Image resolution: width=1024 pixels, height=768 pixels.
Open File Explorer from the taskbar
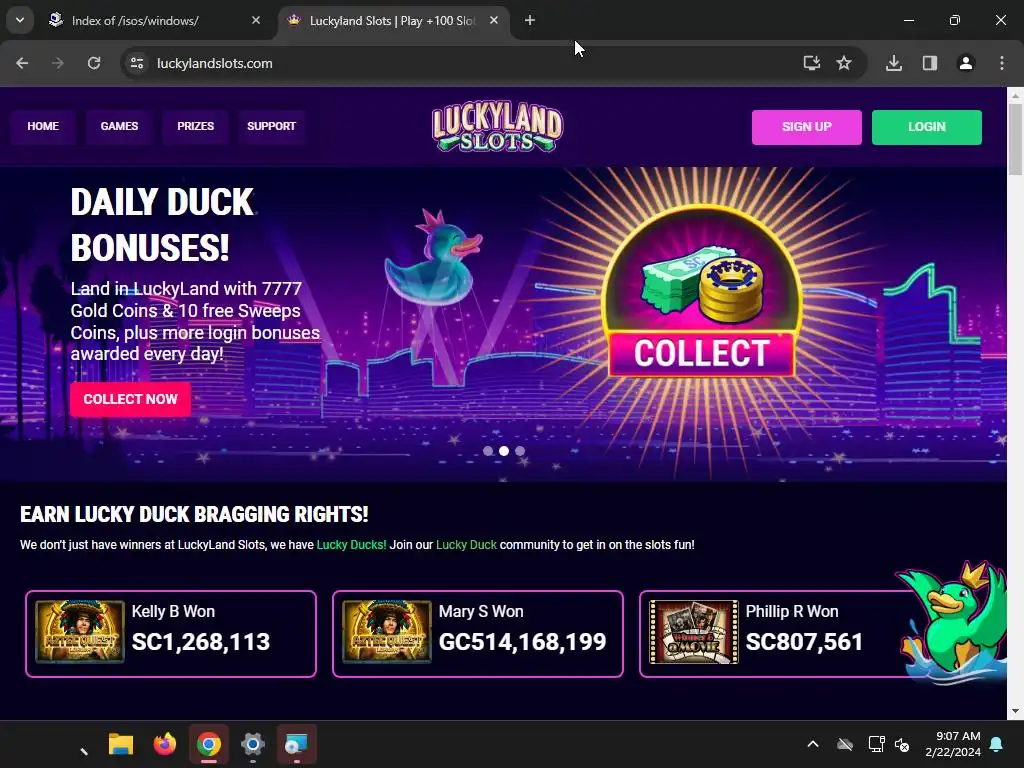[121, 744]
